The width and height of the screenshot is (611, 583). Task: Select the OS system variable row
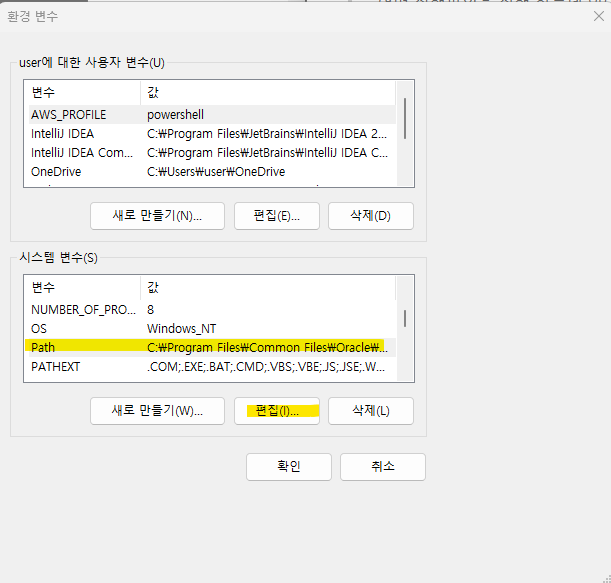click(212, 329)
